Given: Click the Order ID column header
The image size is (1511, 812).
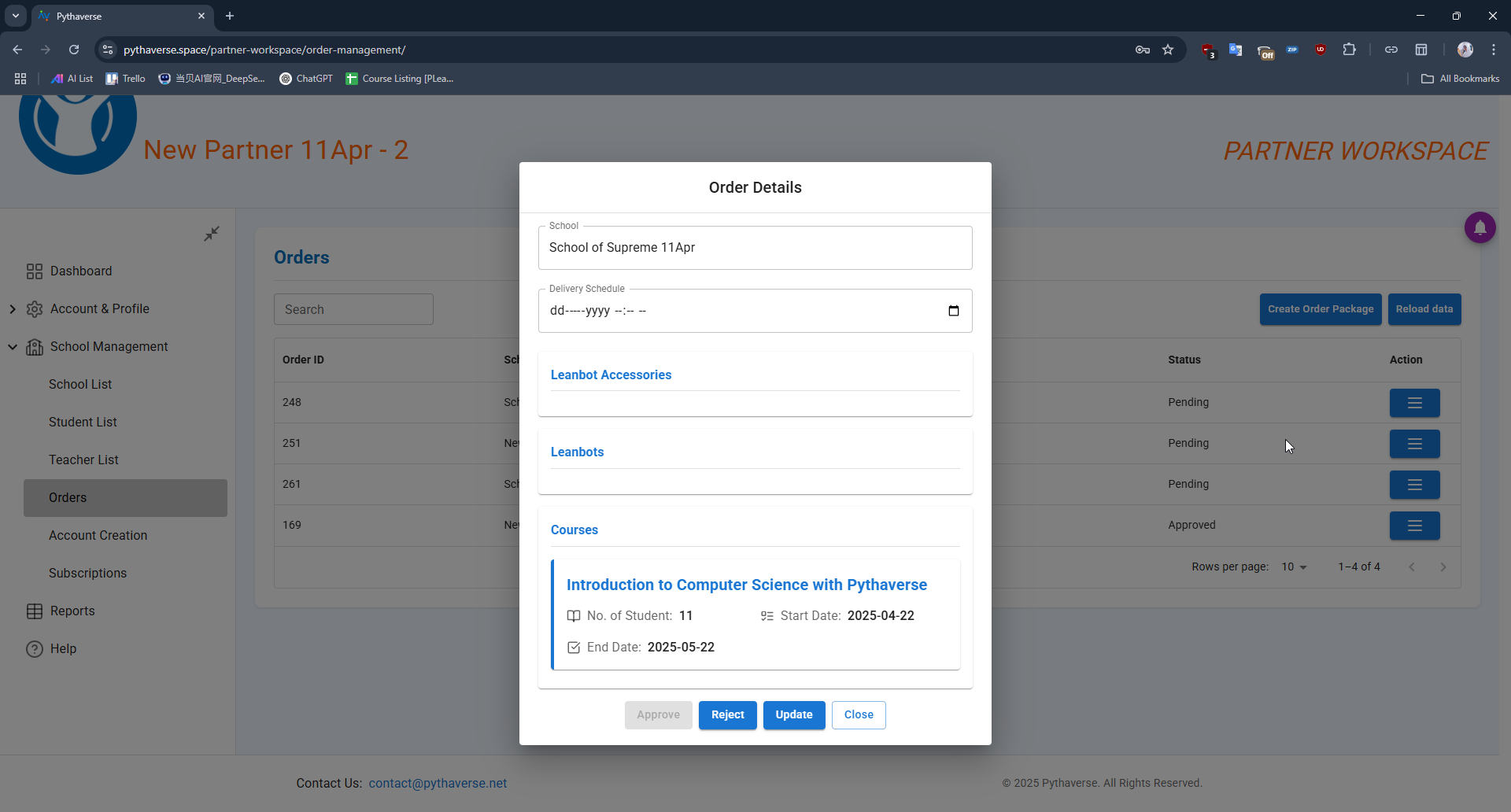Looking at the screenshot, I should pyautogui.click(x=303, y=360).
